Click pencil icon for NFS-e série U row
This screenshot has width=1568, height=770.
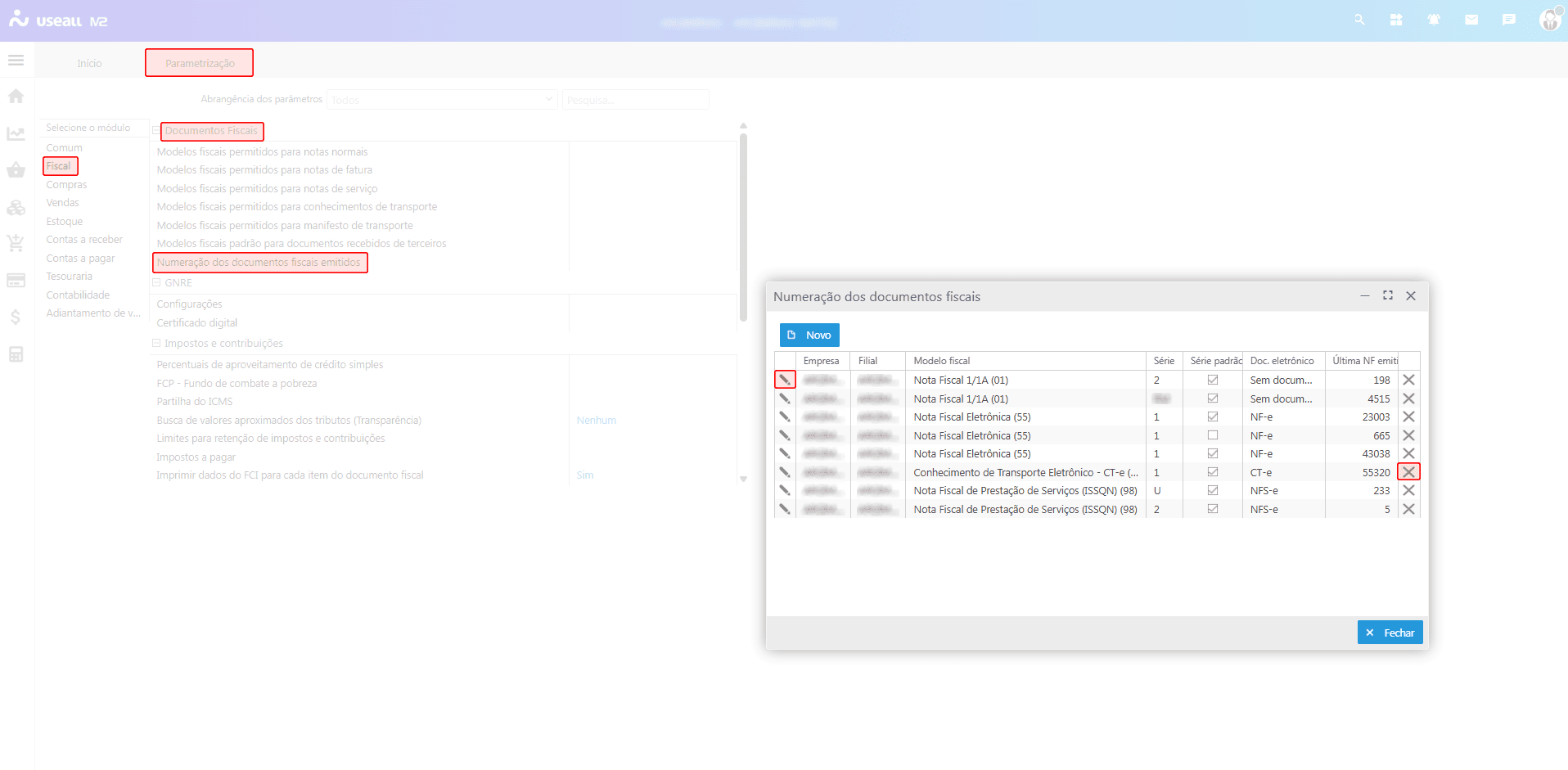point(785,491)
